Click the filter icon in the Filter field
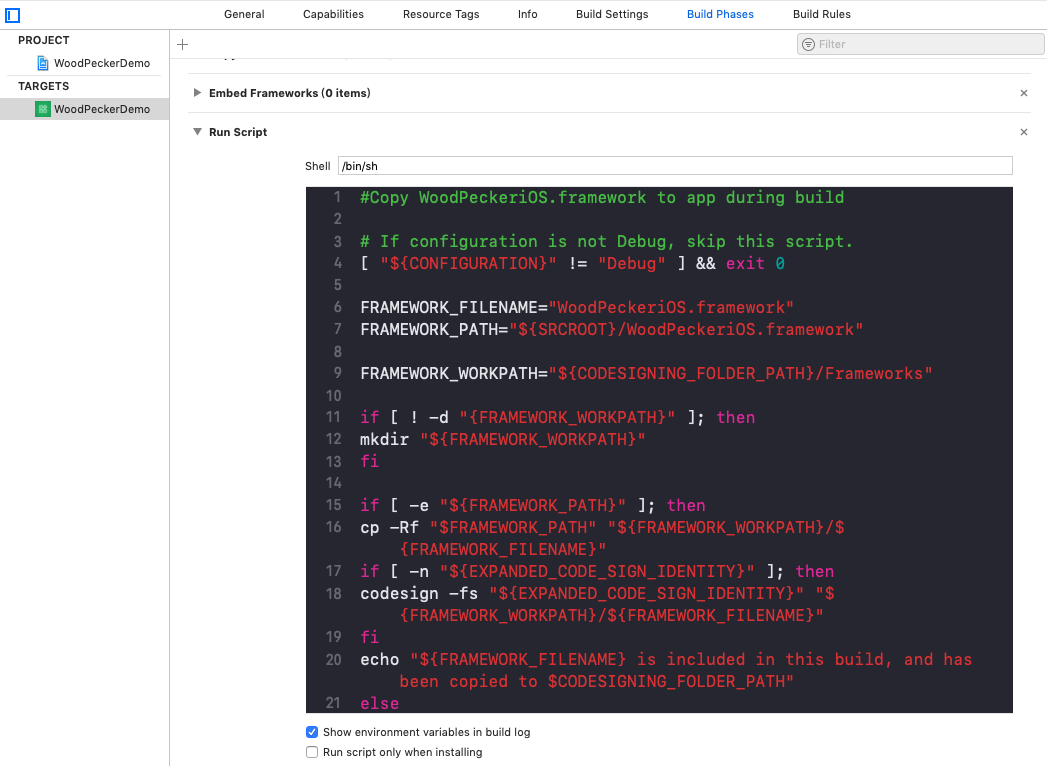Image resolution: width=1047 pixels, height=766 pixels. click(x=808, y=44)
